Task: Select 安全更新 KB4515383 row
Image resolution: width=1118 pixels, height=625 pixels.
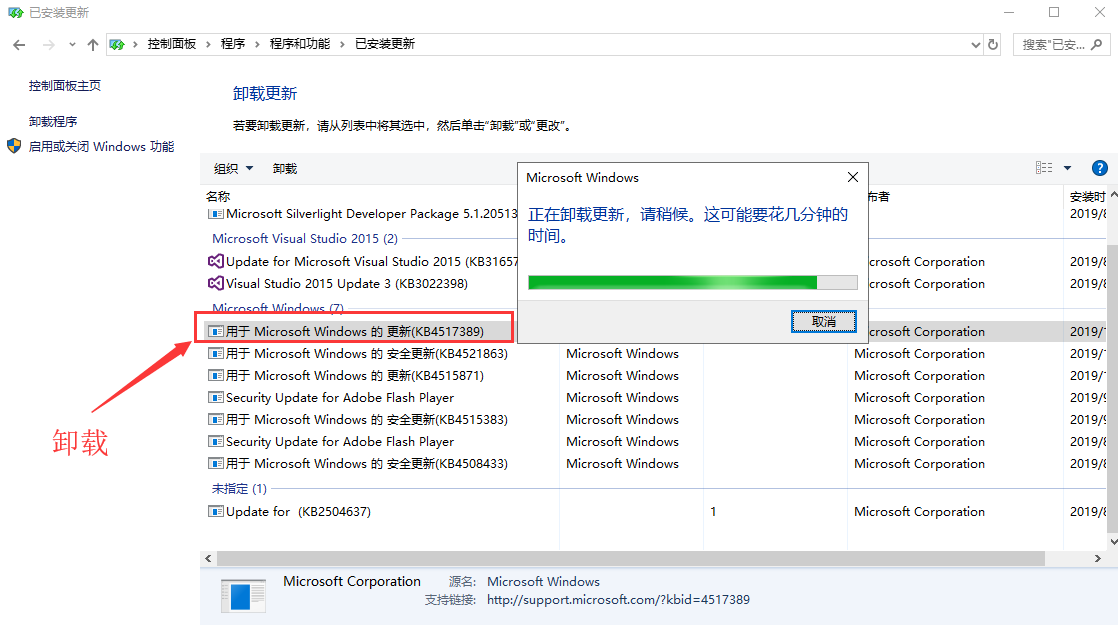Action: click(x=366, y=420)
